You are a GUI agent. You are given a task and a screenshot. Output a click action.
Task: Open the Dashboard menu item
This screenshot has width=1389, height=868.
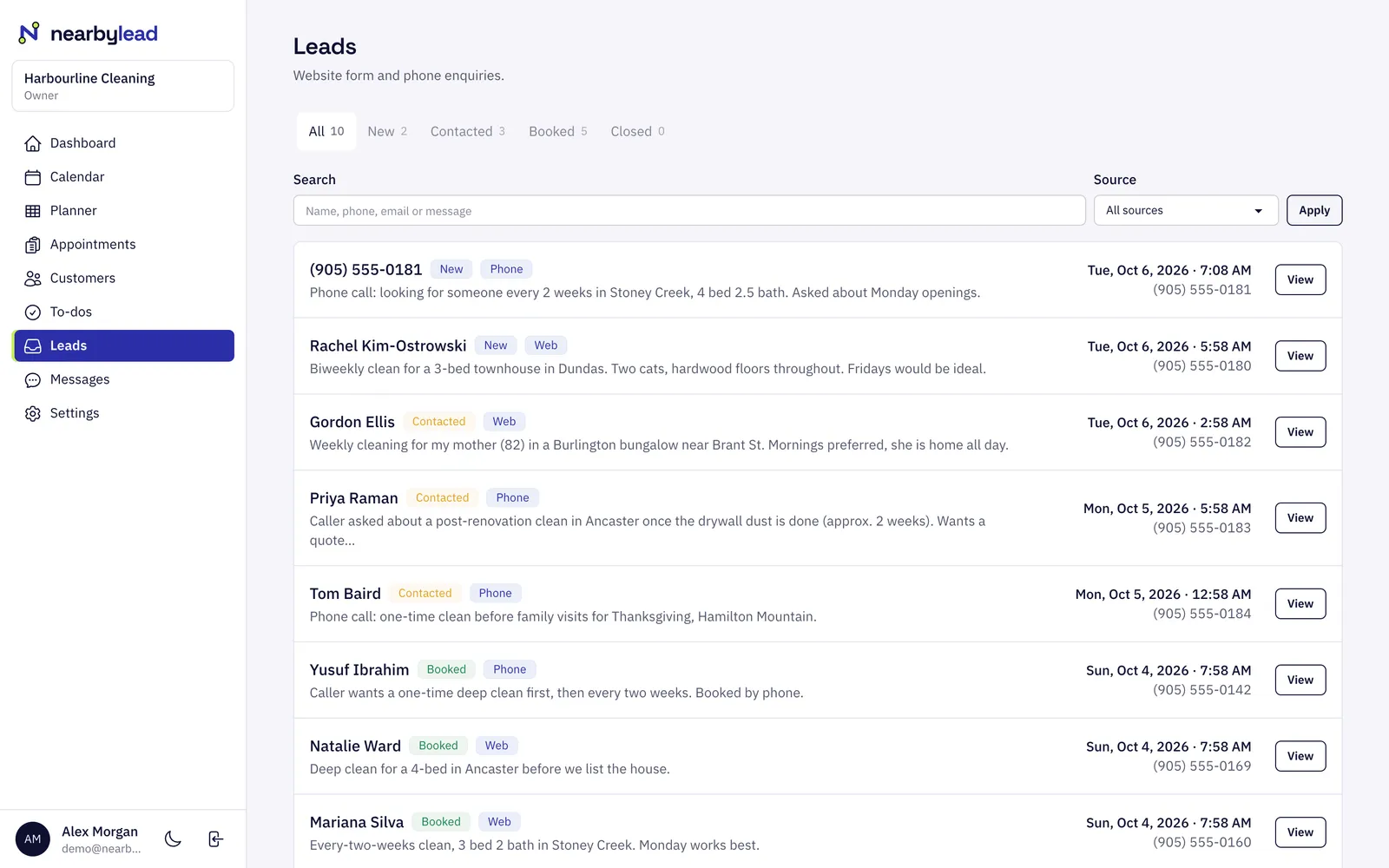point(123,143)
